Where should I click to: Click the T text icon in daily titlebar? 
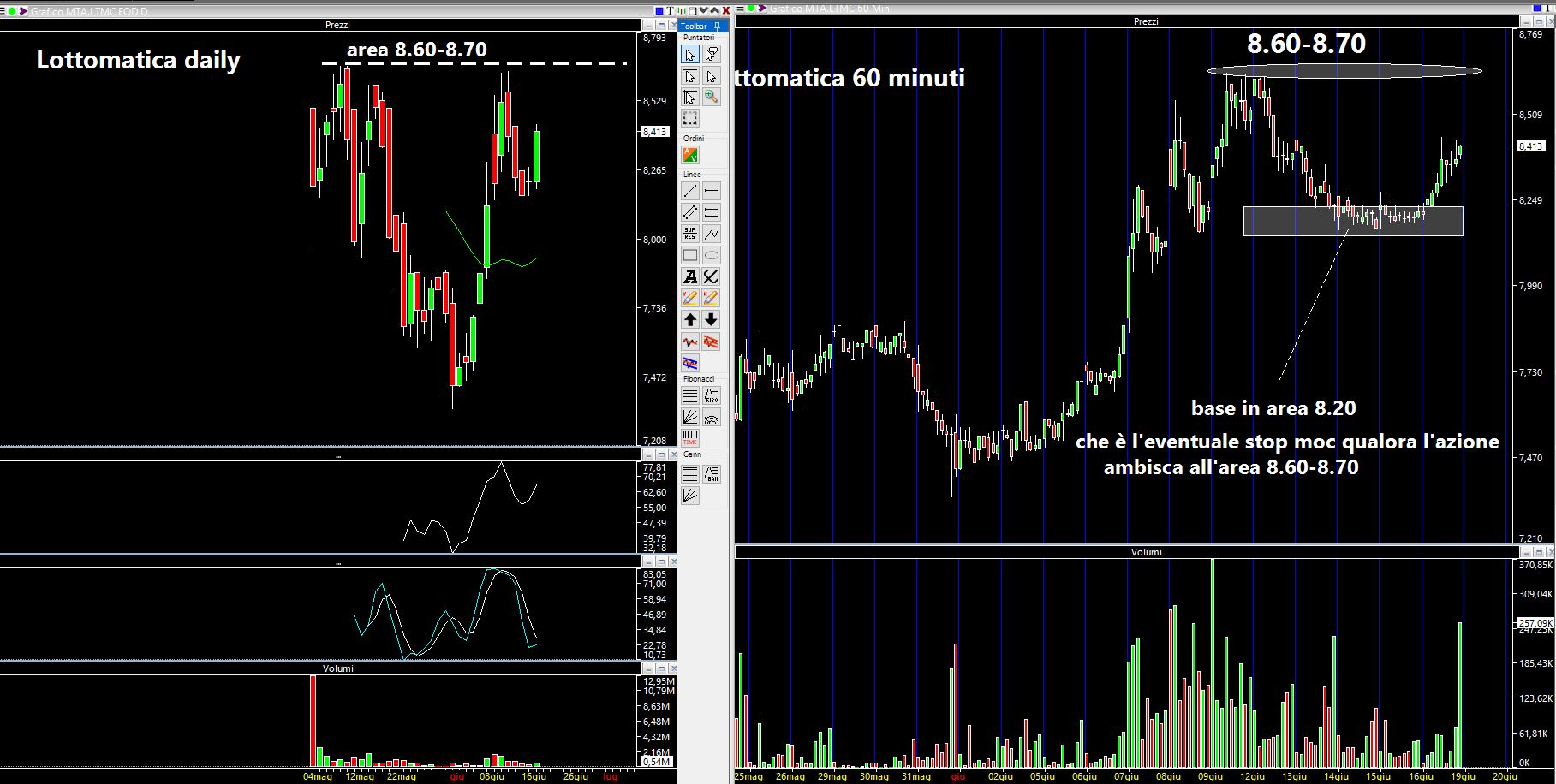(671, 10)
